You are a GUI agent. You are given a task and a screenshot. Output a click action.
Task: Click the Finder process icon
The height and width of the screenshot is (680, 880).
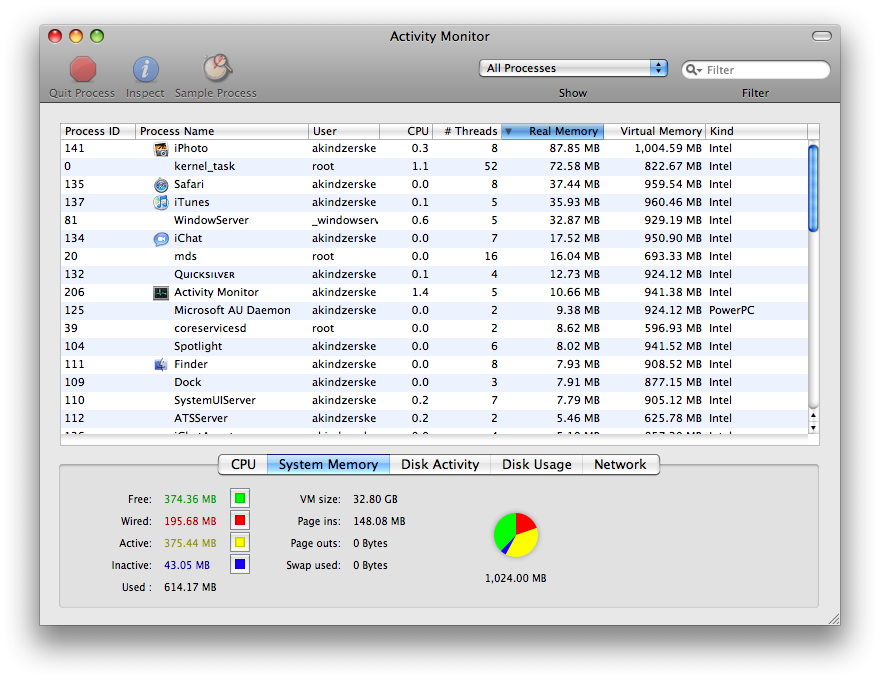pyautogui.click(x=161, y=365)
